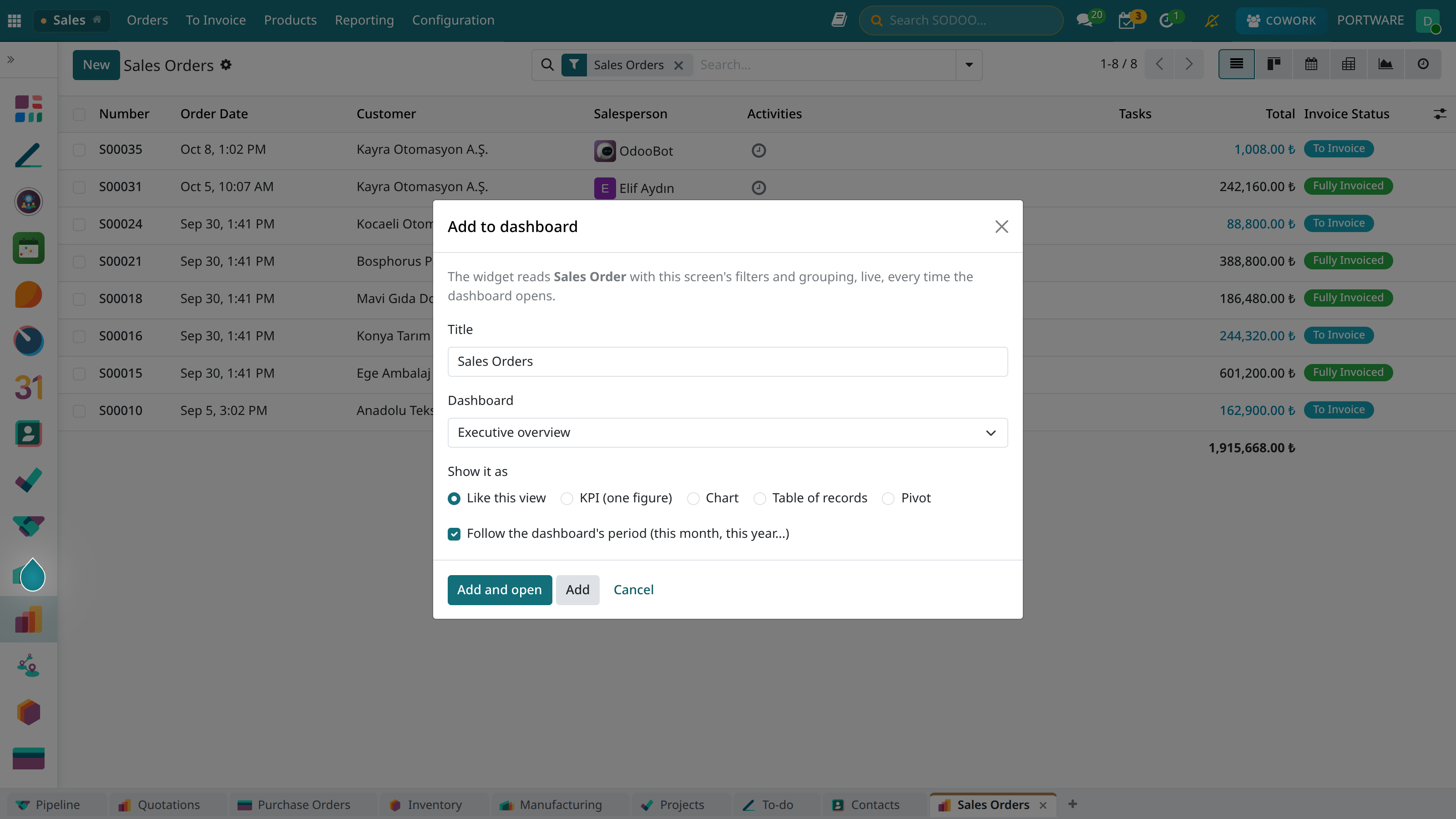Open the pencil To-do app in sidebar
Image resolution: width=1456 pixels, height=819 pixels.
[x=28, y=155]
